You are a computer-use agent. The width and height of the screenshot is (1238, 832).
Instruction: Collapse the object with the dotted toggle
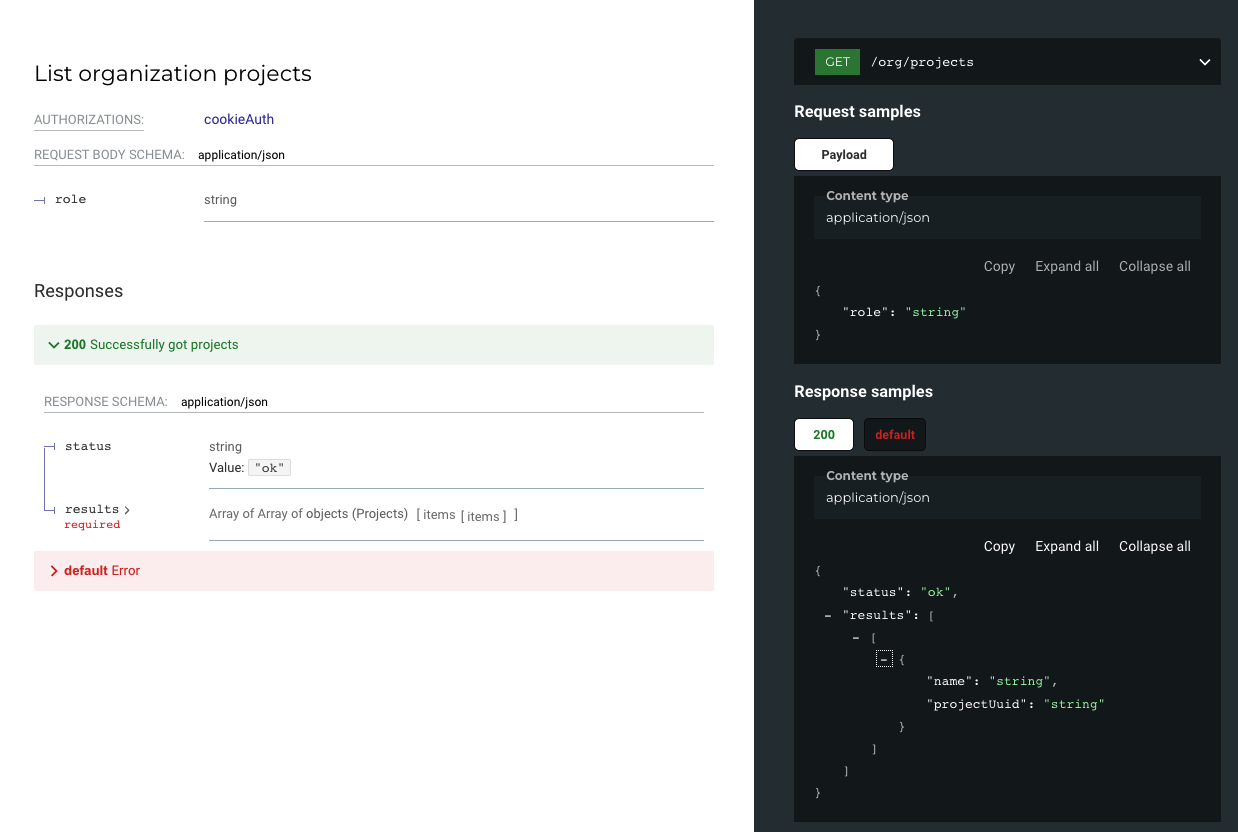884,659
